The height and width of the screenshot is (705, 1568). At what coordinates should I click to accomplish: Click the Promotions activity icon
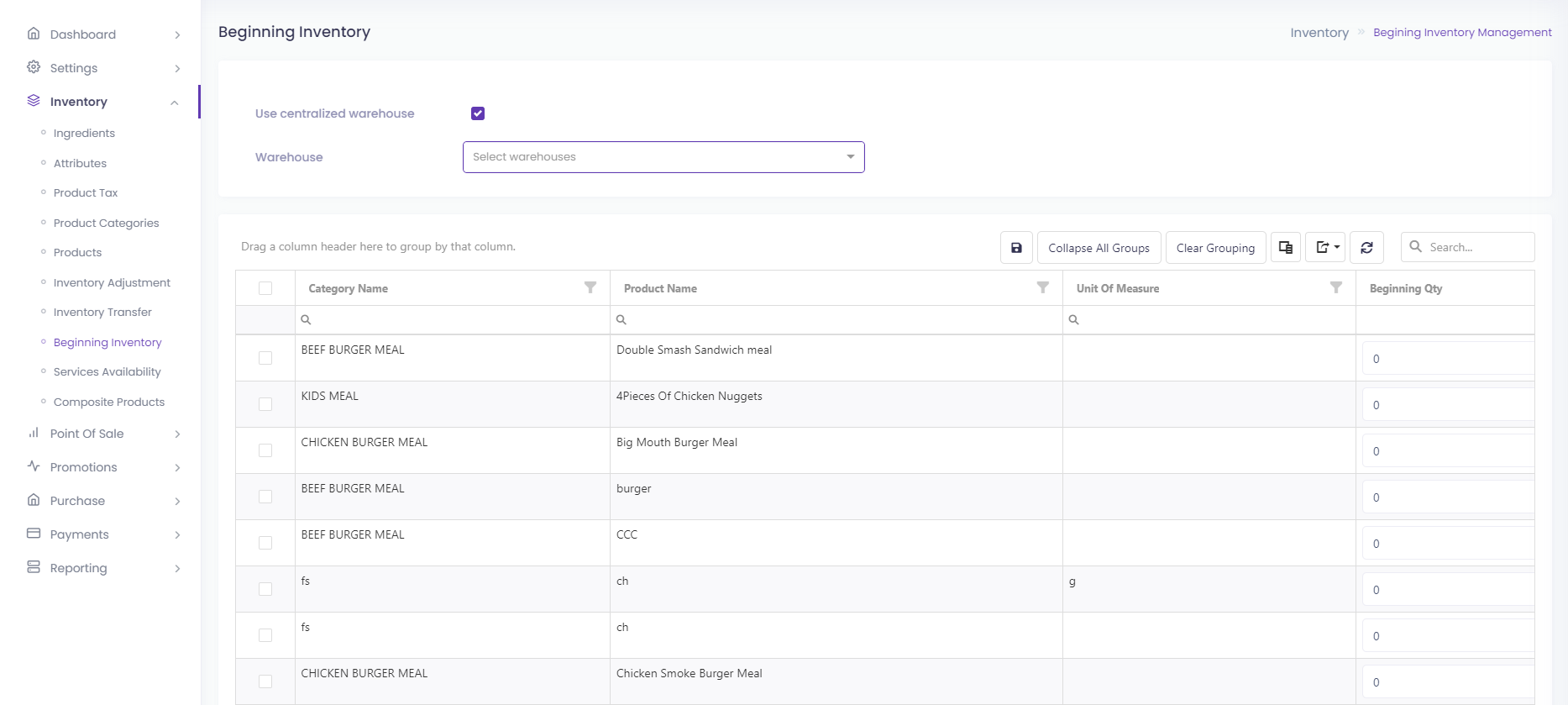coord(34,466)
